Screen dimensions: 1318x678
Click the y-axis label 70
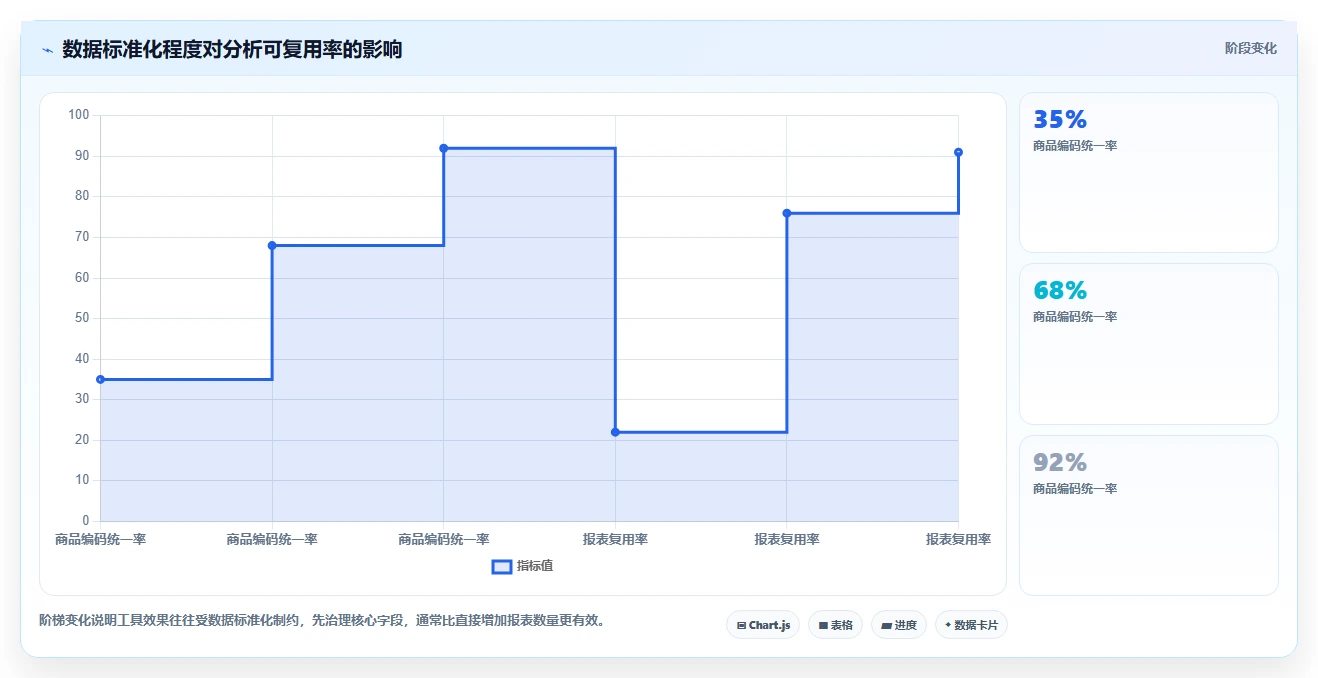(x=82, y=237)
